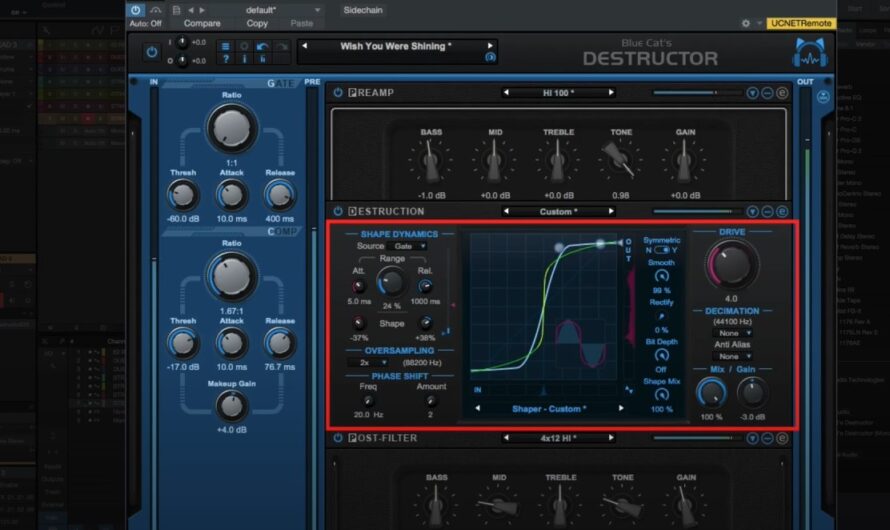Open the Oversampling 2x dropdown
890x530 pixels.
(x=368, y=363)
